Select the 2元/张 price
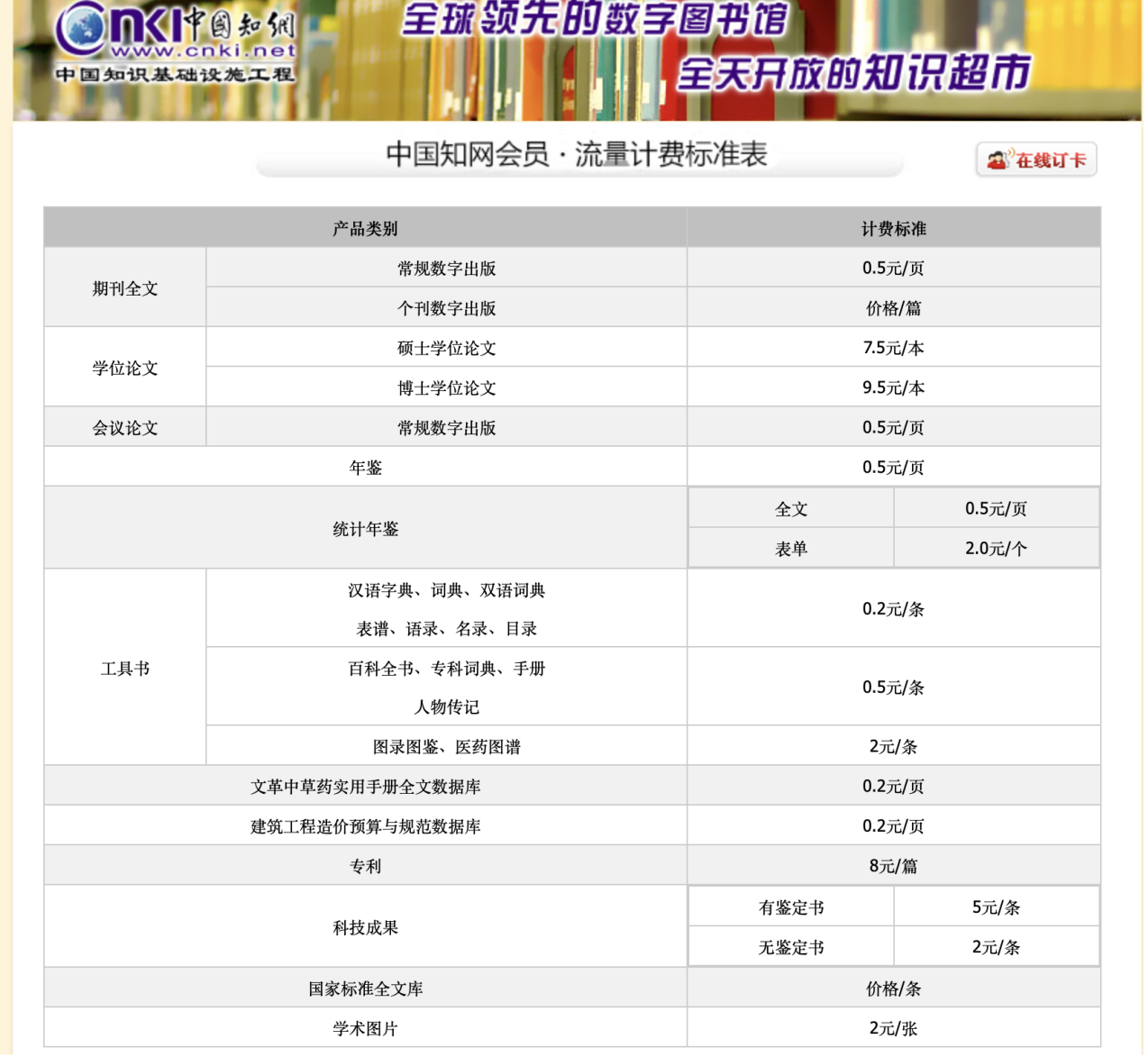This screenshot has width=1148, height=1057. (894, 1028)
